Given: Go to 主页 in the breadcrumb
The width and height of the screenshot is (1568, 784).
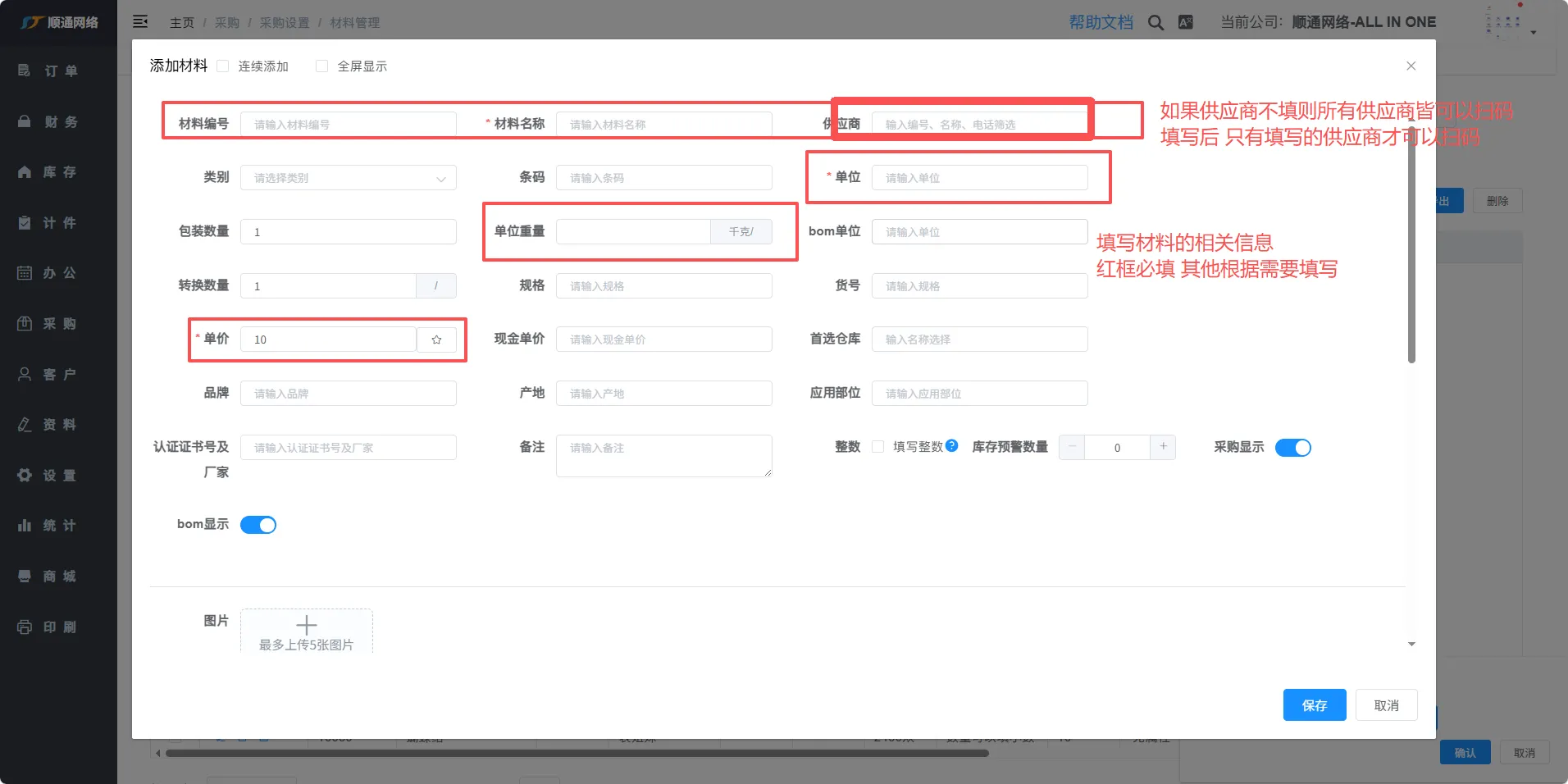Looking at the screenshot, I should click(181, 23).
